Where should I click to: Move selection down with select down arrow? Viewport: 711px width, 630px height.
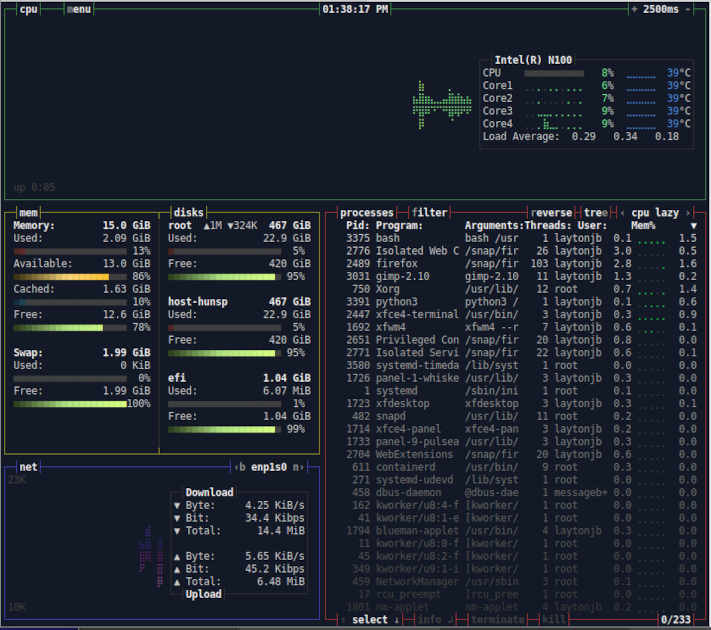tap(397, 620)
